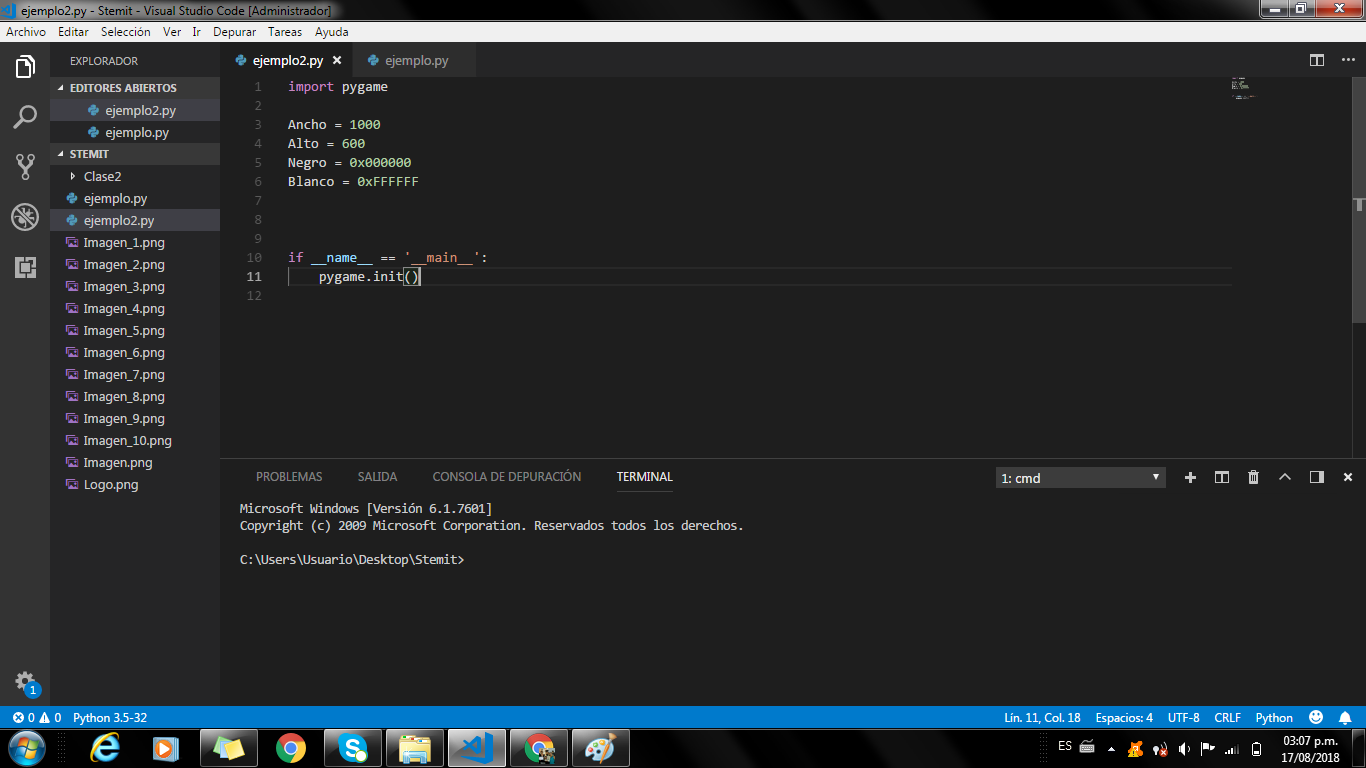The image size is (1366, 768).
Task: Select ejemplo2.py under open editors
Action: tap(135, 110)
